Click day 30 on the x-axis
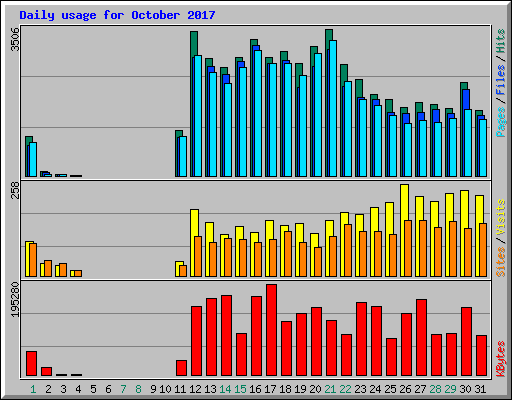Viewport: 512px width, 400px height. pos(465,389)
